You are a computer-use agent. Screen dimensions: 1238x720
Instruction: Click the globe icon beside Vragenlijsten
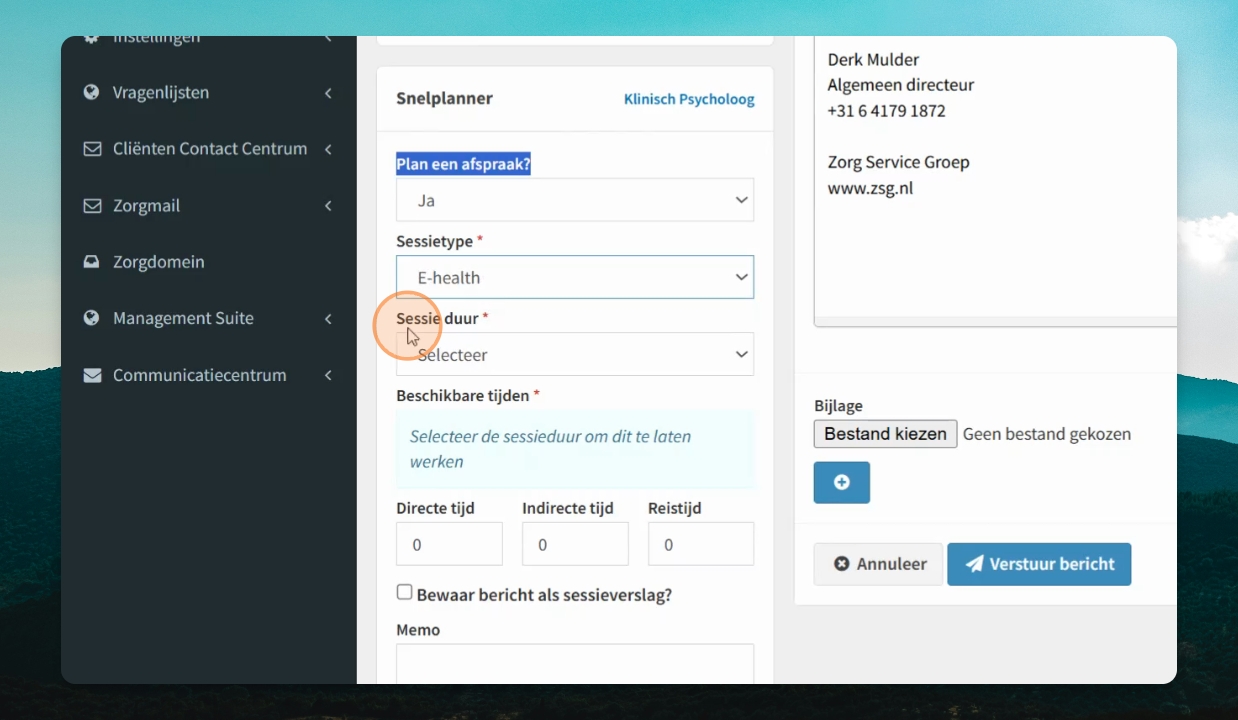(x=92, y=92)
